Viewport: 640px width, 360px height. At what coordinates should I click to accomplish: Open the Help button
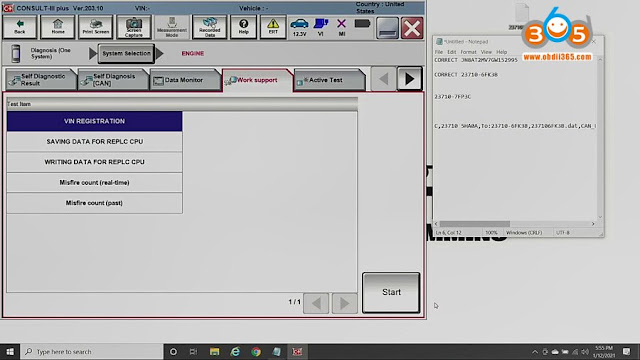[243, 27]
